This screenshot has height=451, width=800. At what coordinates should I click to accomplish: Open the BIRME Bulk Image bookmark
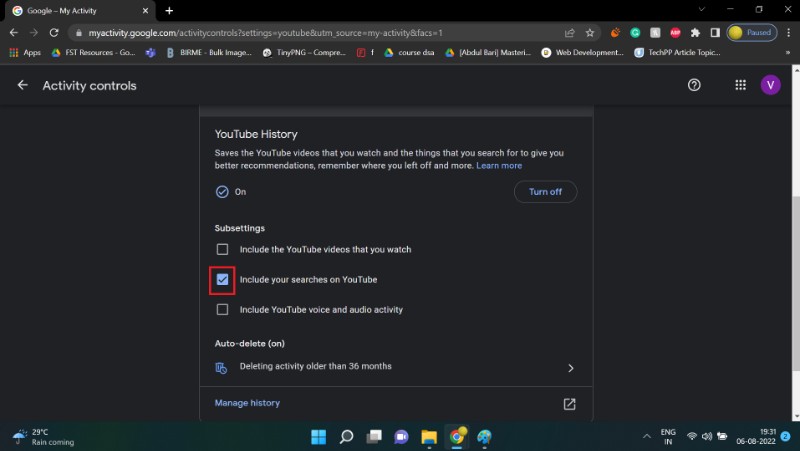click(x=209, y=53)
